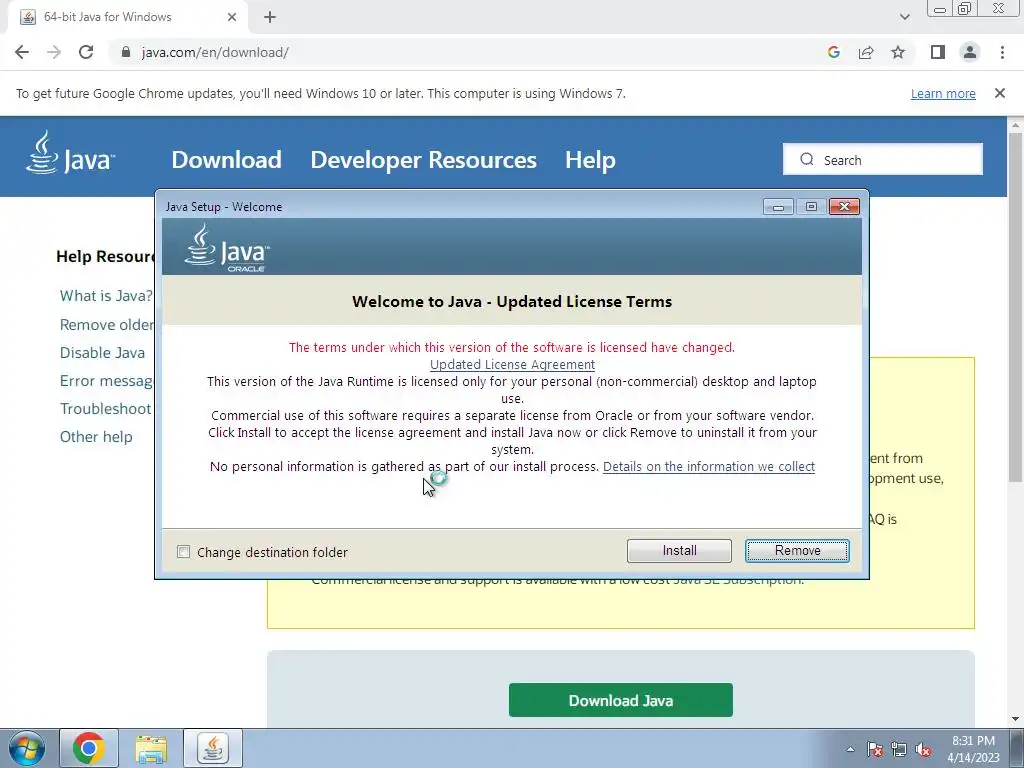
Task: Close the Java Setup dialog
Action: click(844, 207)
